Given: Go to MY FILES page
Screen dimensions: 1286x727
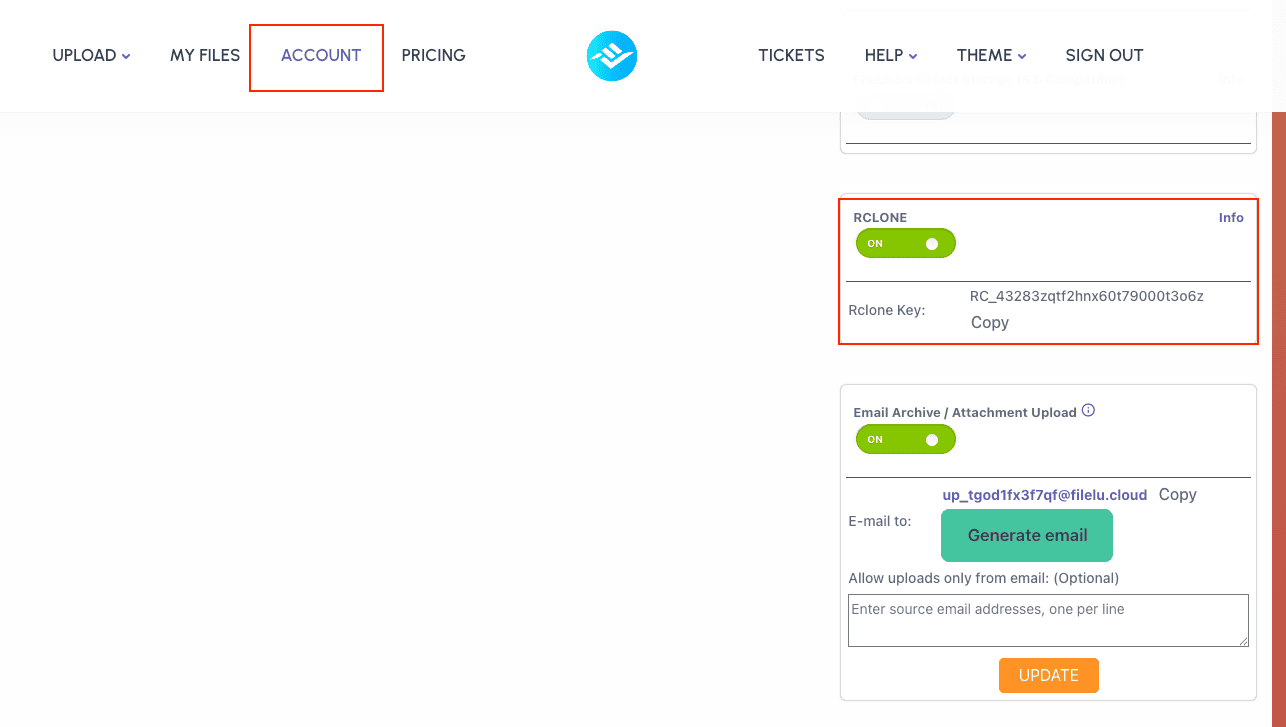Looking at the screenshot, I should click(x=205, y=56).
